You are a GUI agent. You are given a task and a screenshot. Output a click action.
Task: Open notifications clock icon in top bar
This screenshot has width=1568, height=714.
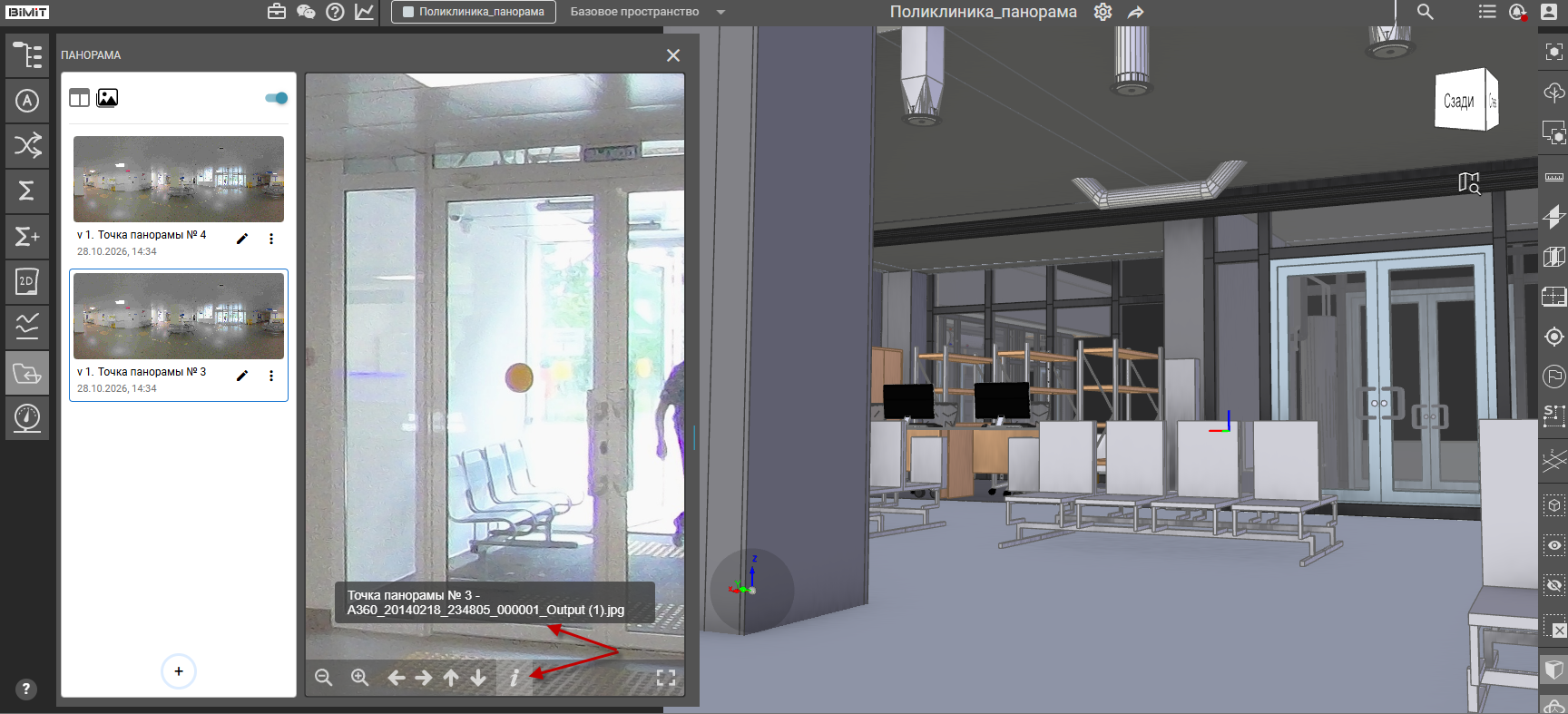point(1518,12)
